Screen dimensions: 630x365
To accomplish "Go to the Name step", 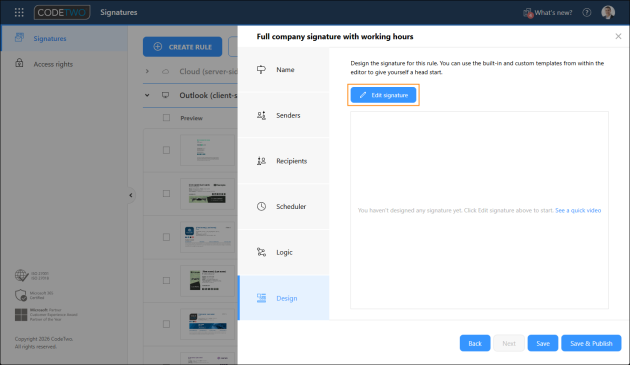I will click(x=284, y=70).
